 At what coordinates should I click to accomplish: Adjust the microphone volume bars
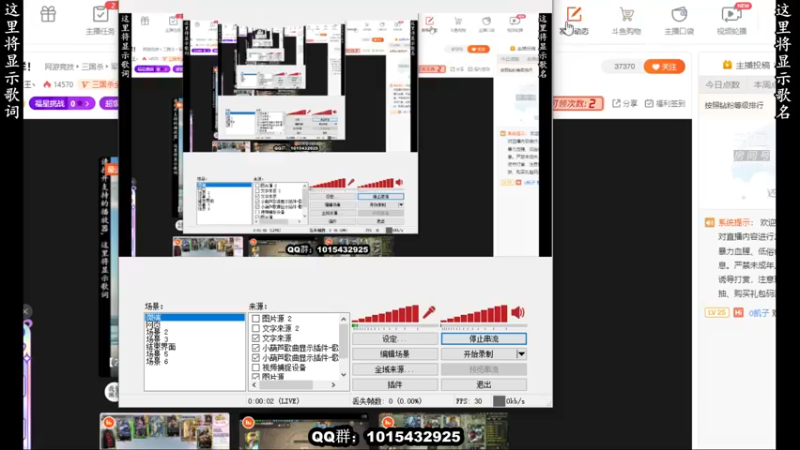tap(386, 314)
